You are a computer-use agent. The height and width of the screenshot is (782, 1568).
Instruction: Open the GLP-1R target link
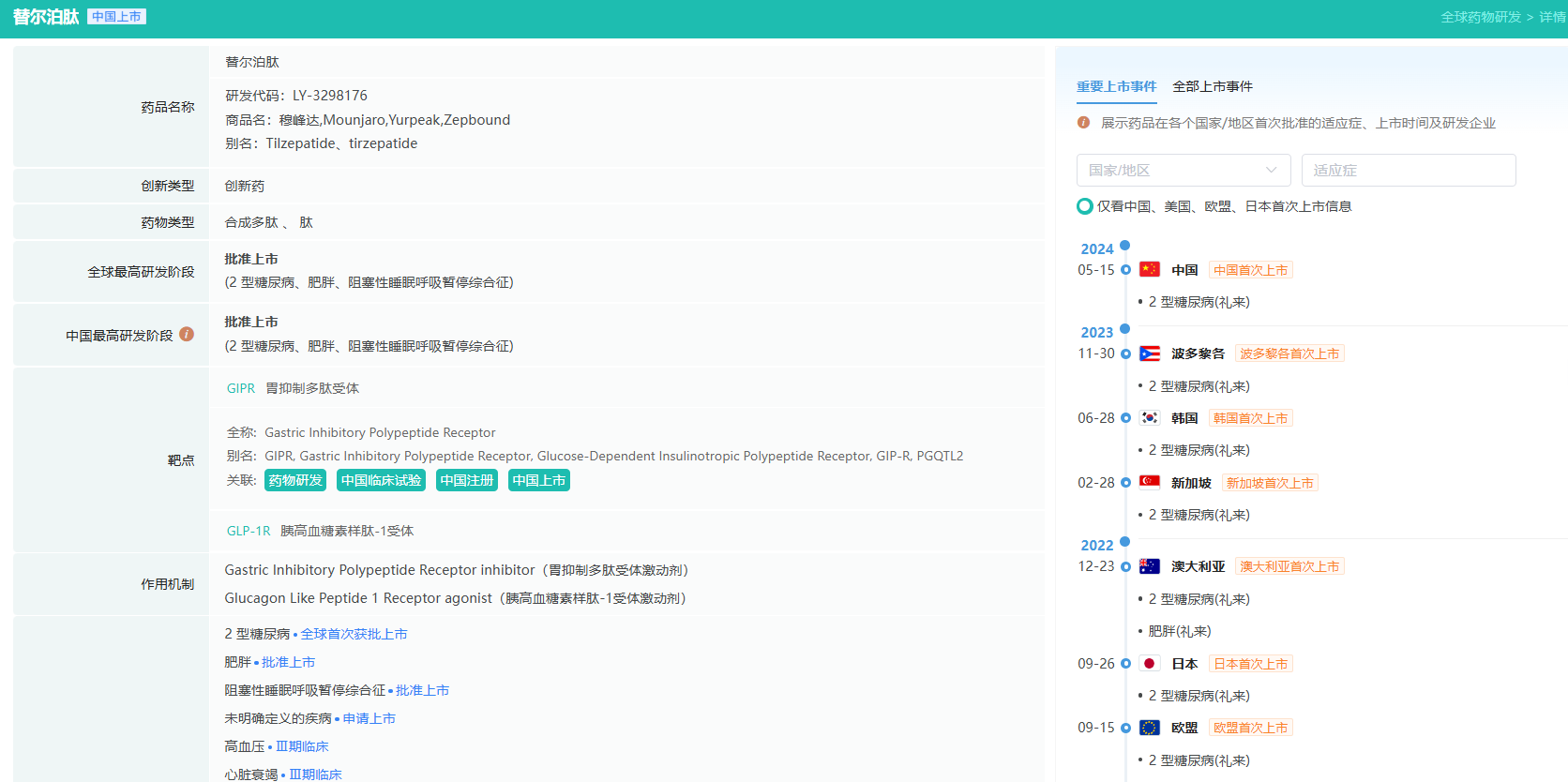click(249, 531)
